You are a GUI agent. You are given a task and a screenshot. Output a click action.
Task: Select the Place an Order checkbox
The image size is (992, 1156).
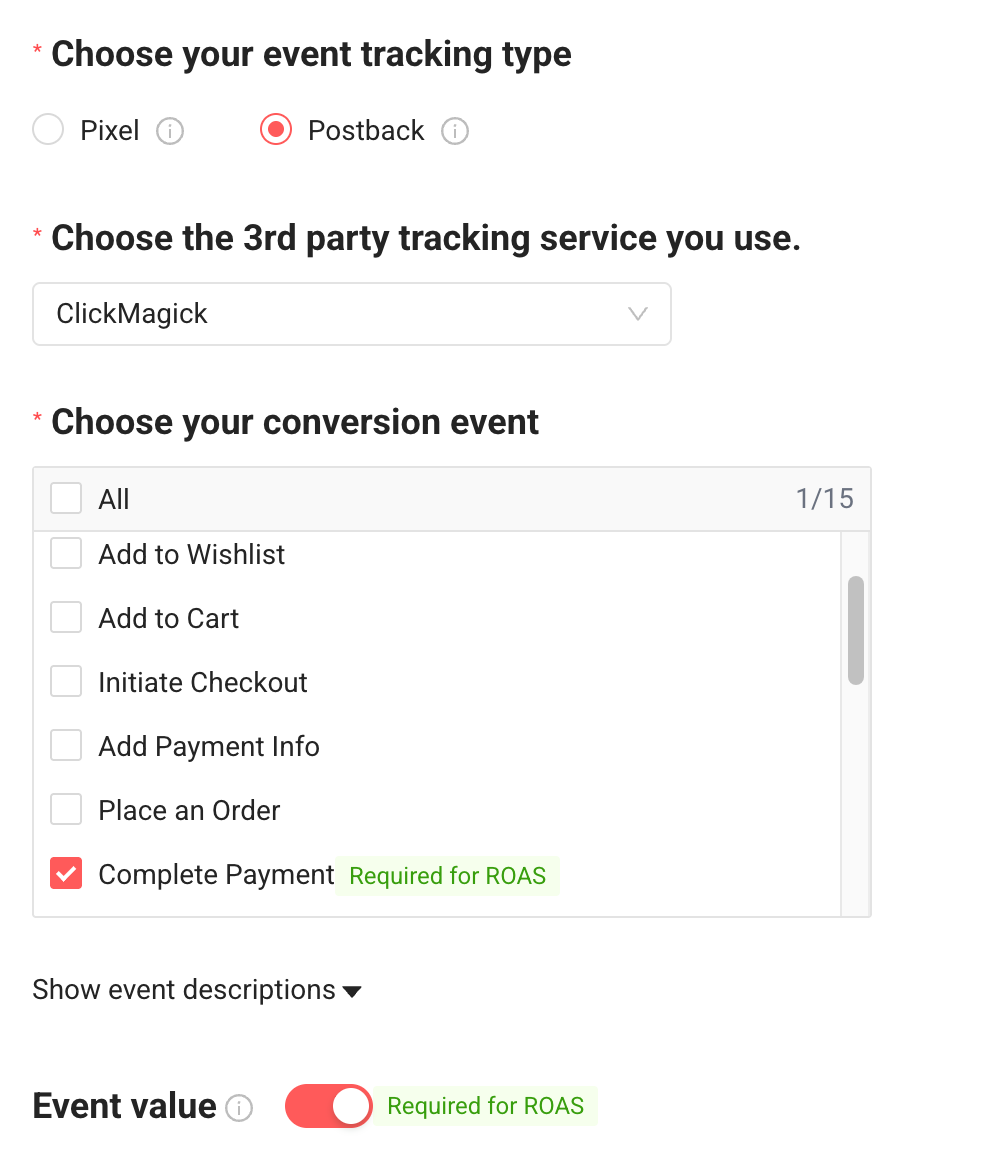coord(66,809)
